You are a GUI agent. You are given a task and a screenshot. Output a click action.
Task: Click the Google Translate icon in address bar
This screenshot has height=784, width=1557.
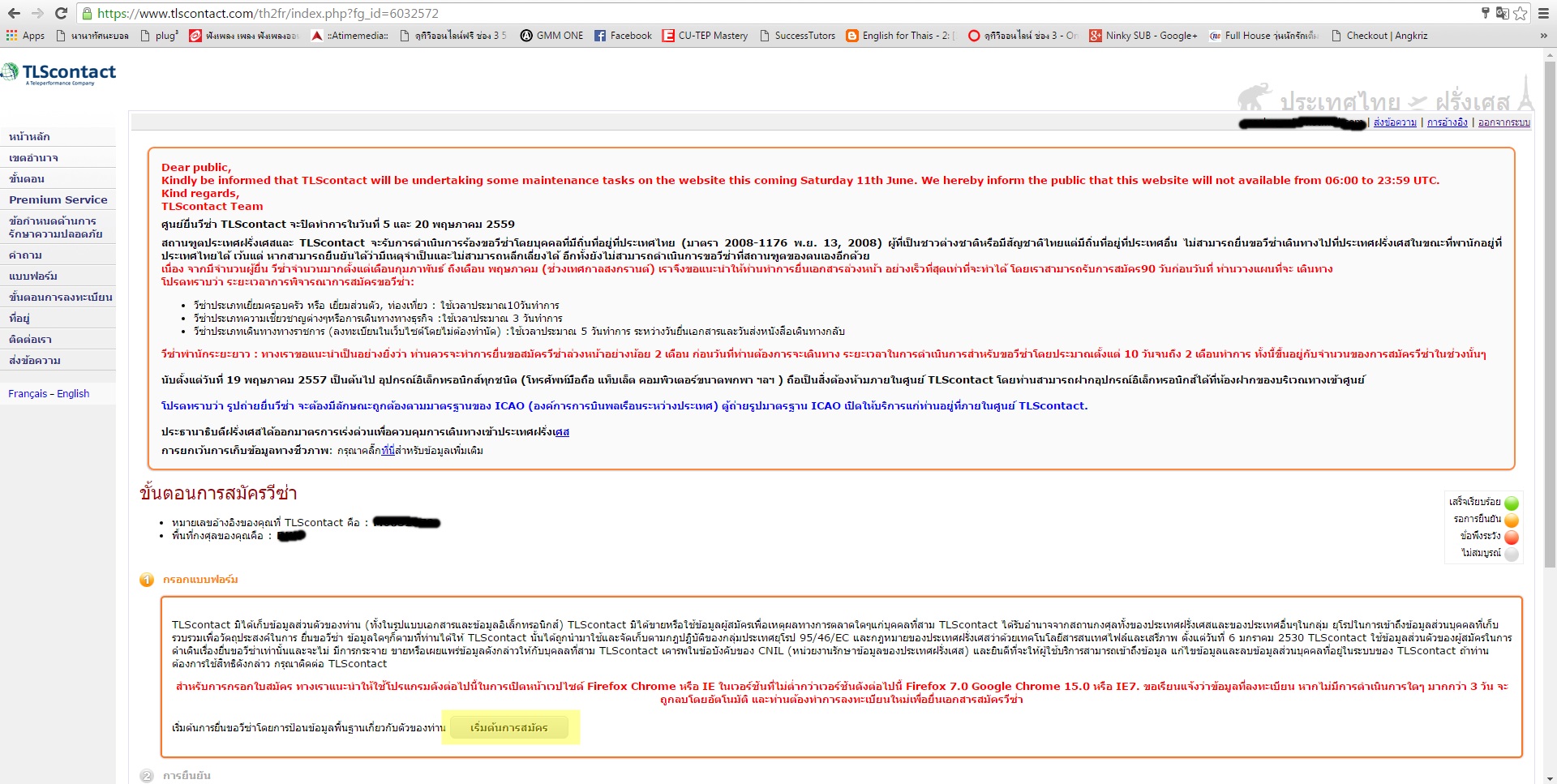point(1502,13)
